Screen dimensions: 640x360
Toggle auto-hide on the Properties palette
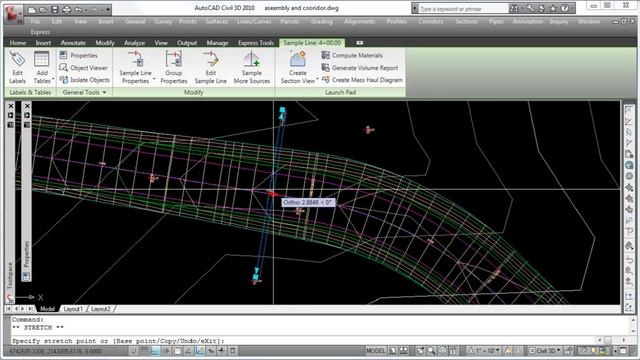pyautogui.click(x=27, y=116)
